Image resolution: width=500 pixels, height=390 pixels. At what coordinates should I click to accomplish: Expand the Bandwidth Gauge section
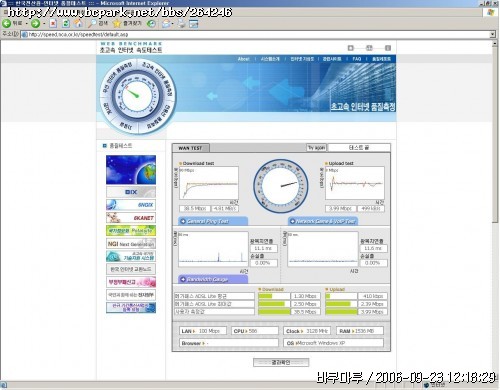(x=213, y=279)
